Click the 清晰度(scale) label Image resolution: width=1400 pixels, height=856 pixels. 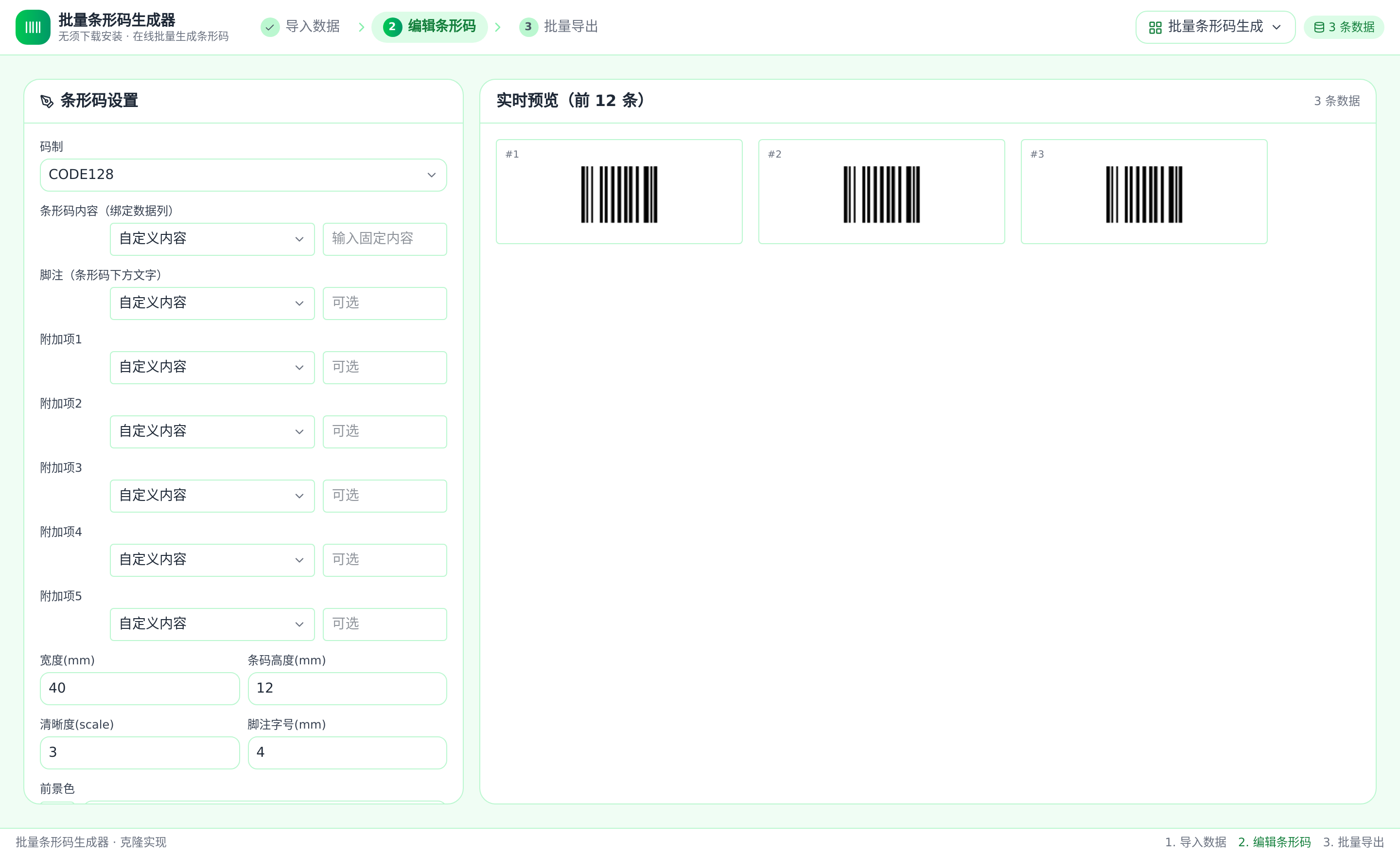(x=77, y=725)
